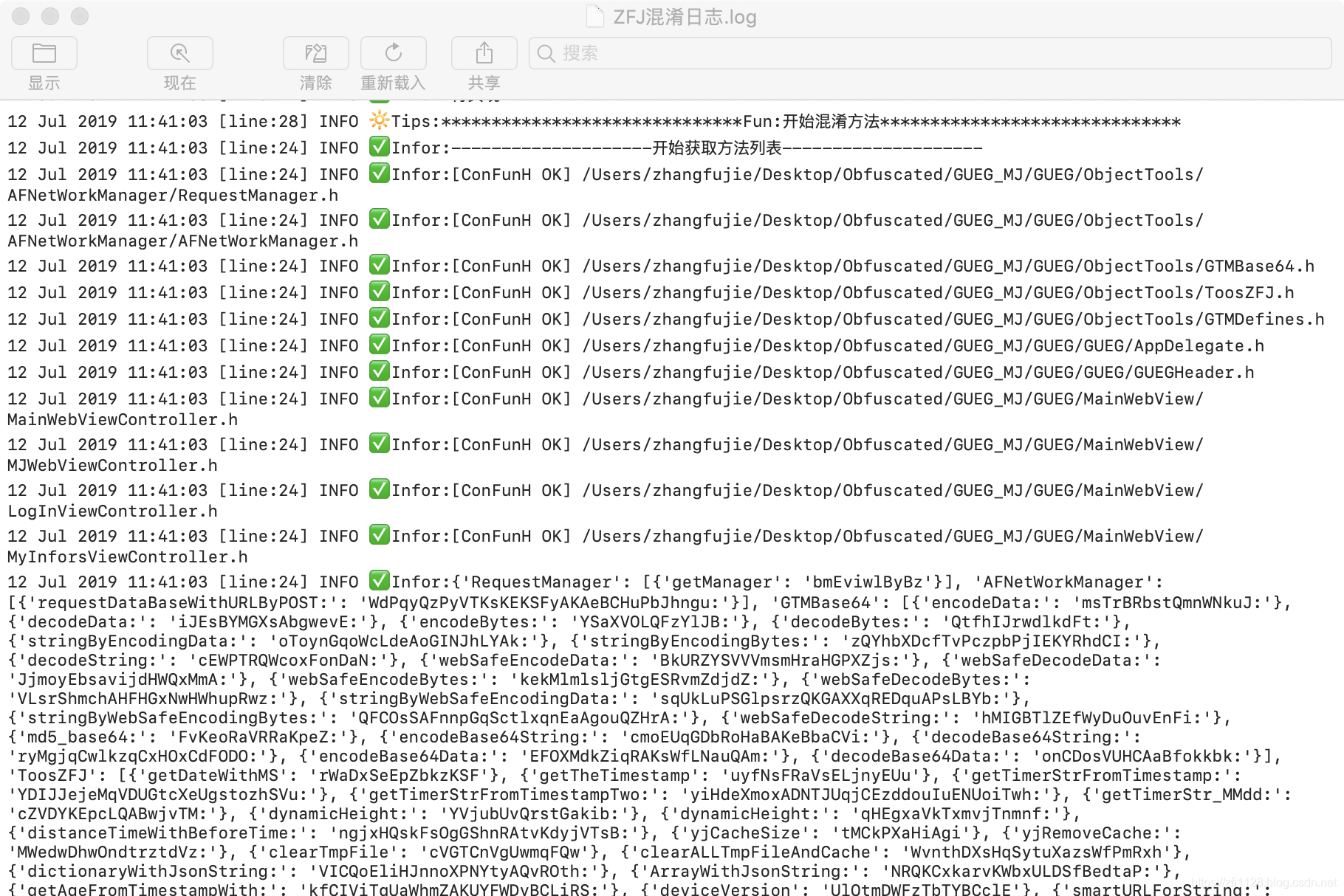Click the log line ending in GUEGHeader.h
The height and width of the screenshot is (896, 1344).
pos(631,372)
